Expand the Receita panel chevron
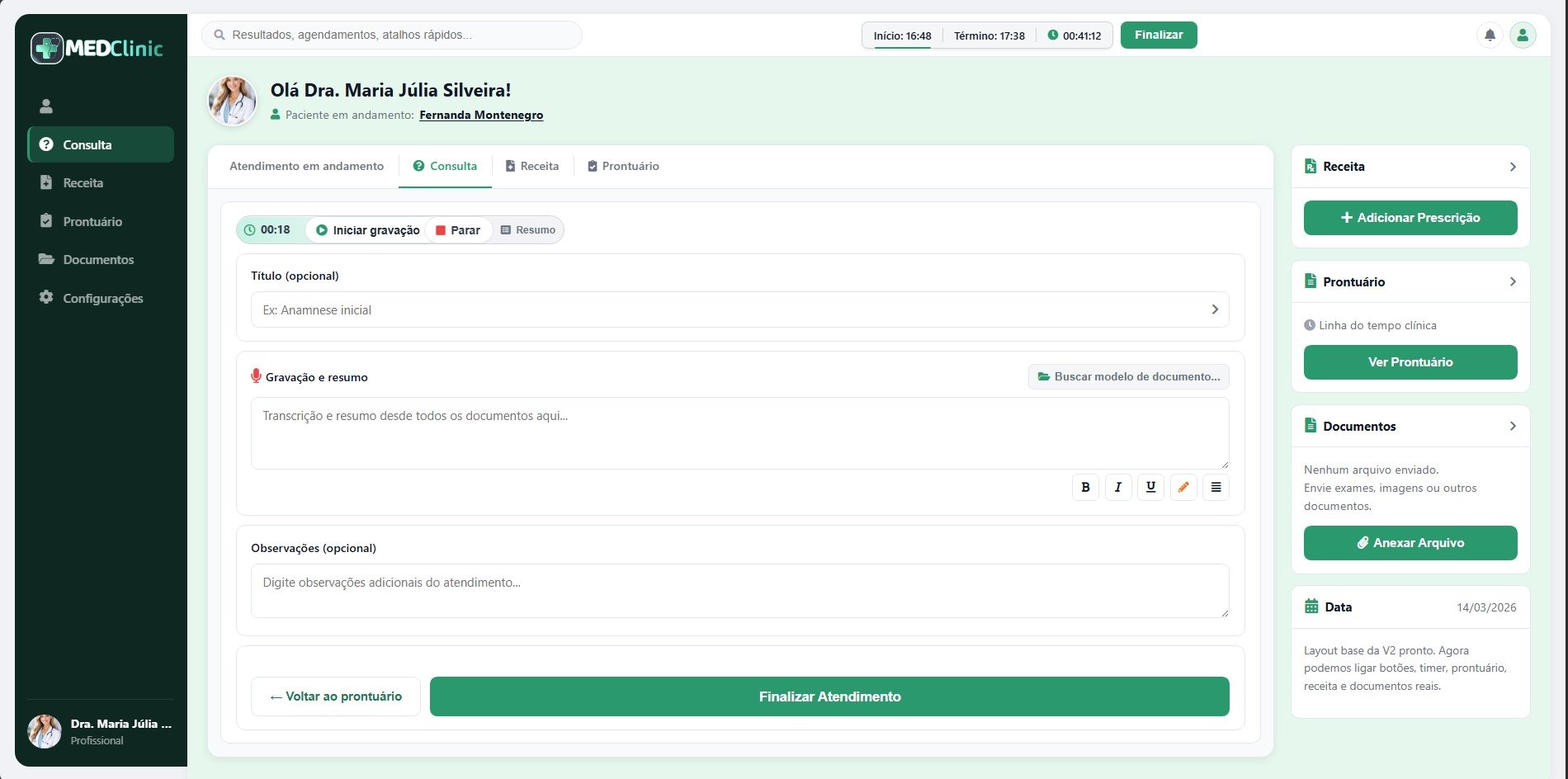This screenshot has height=779, width=1568. 1512,167
